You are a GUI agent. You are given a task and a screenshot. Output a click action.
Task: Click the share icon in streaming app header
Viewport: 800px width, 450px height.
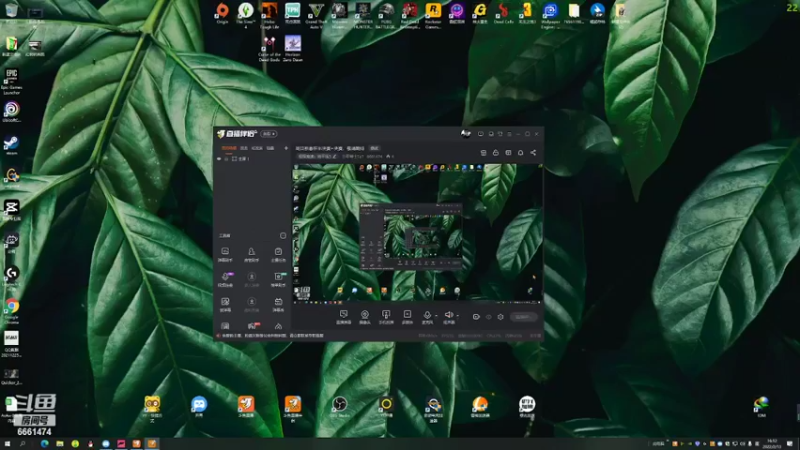[x=533, y=153]
